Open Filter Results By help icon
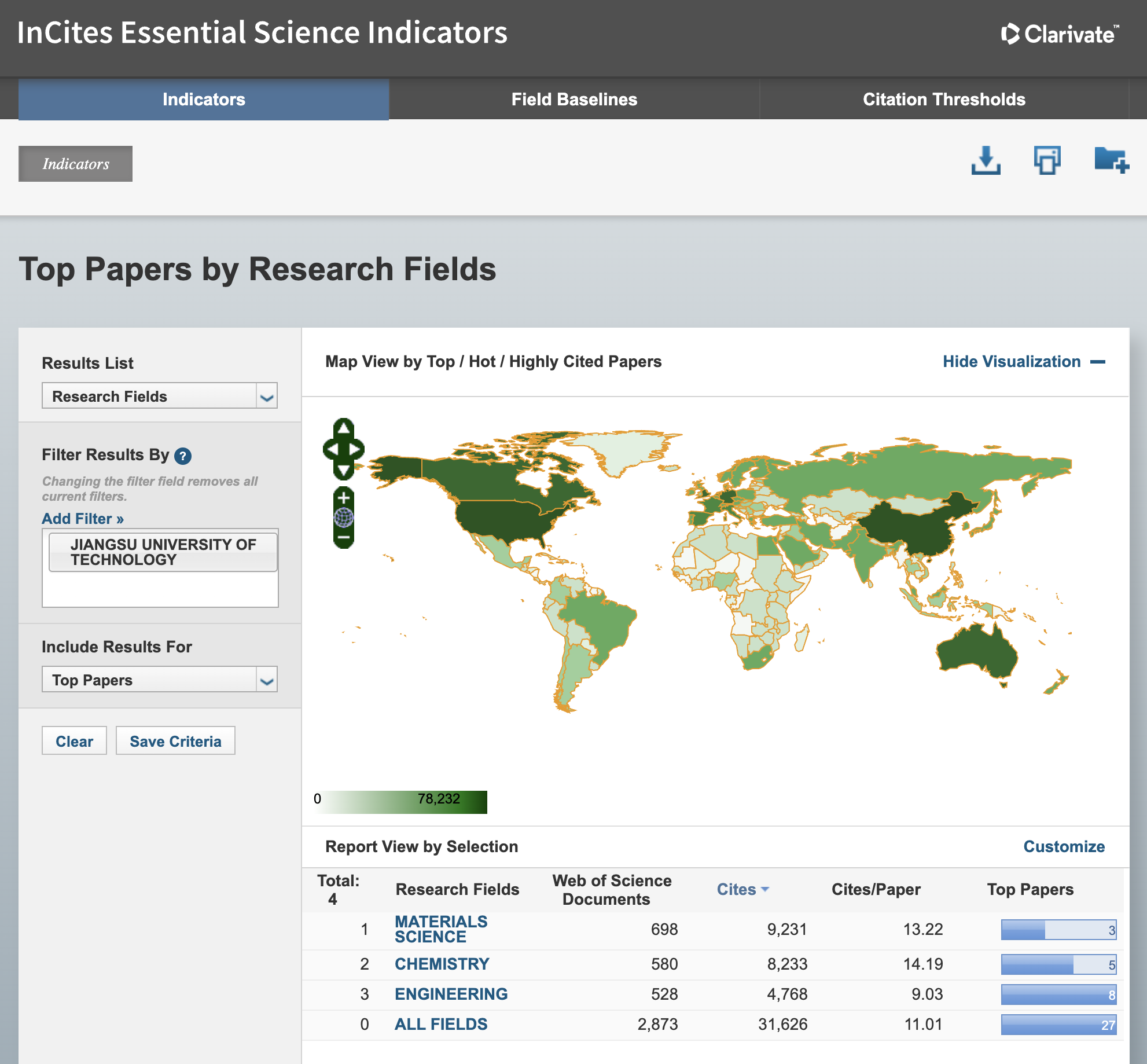 pyautogui.click(x=183, y=456)
